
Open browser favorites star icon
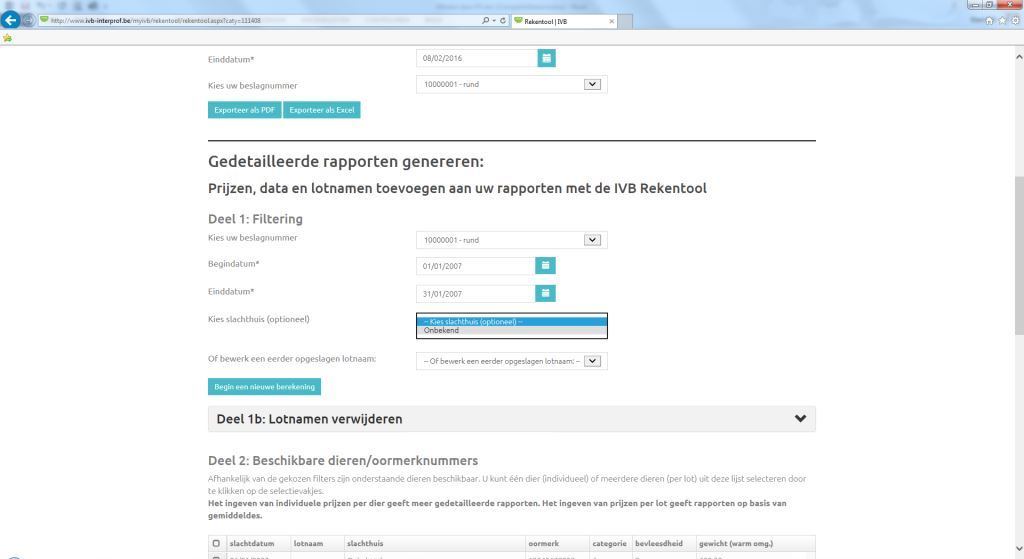(x=1001, y=20)
